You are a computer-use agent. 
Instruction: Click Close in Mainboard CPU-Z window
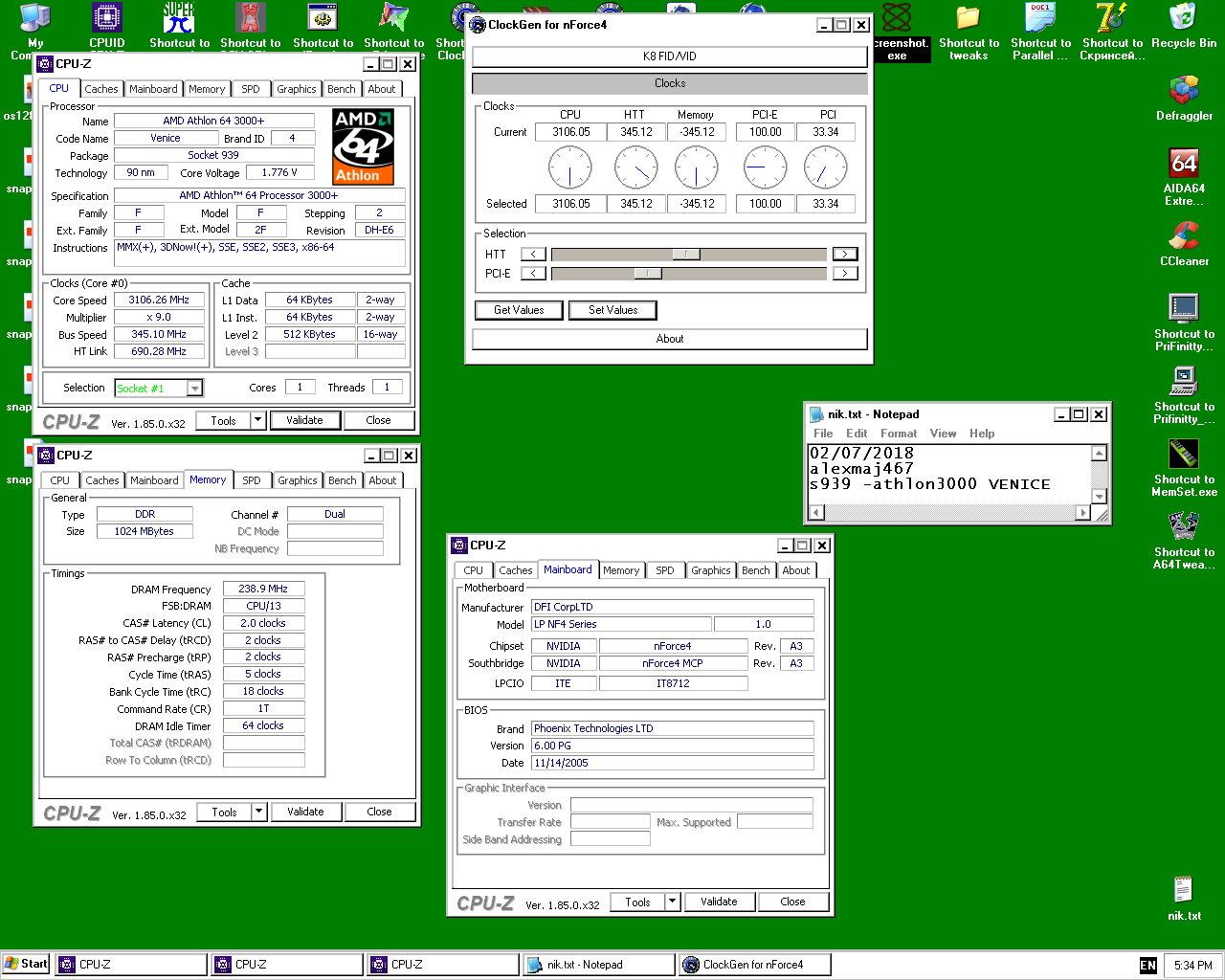tap(792, 902)
